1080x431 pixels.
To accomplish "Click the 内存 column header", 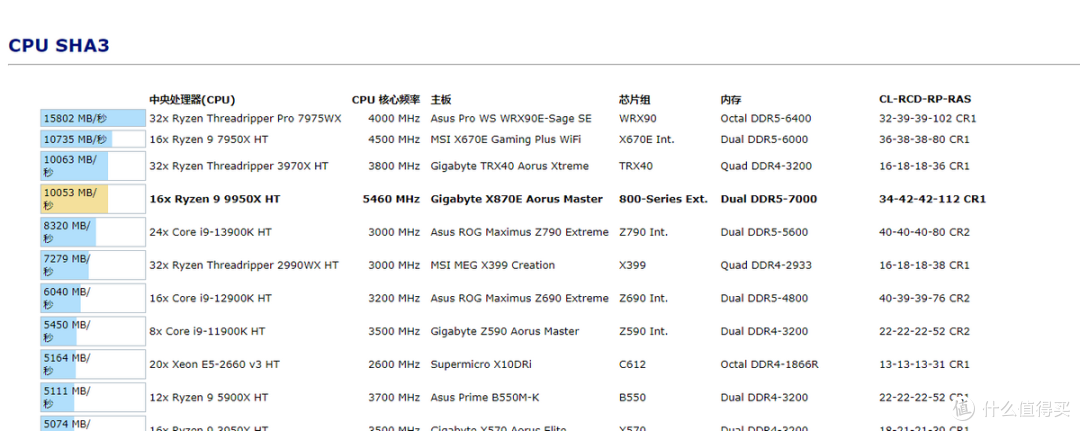I will (x=731, y=100).
